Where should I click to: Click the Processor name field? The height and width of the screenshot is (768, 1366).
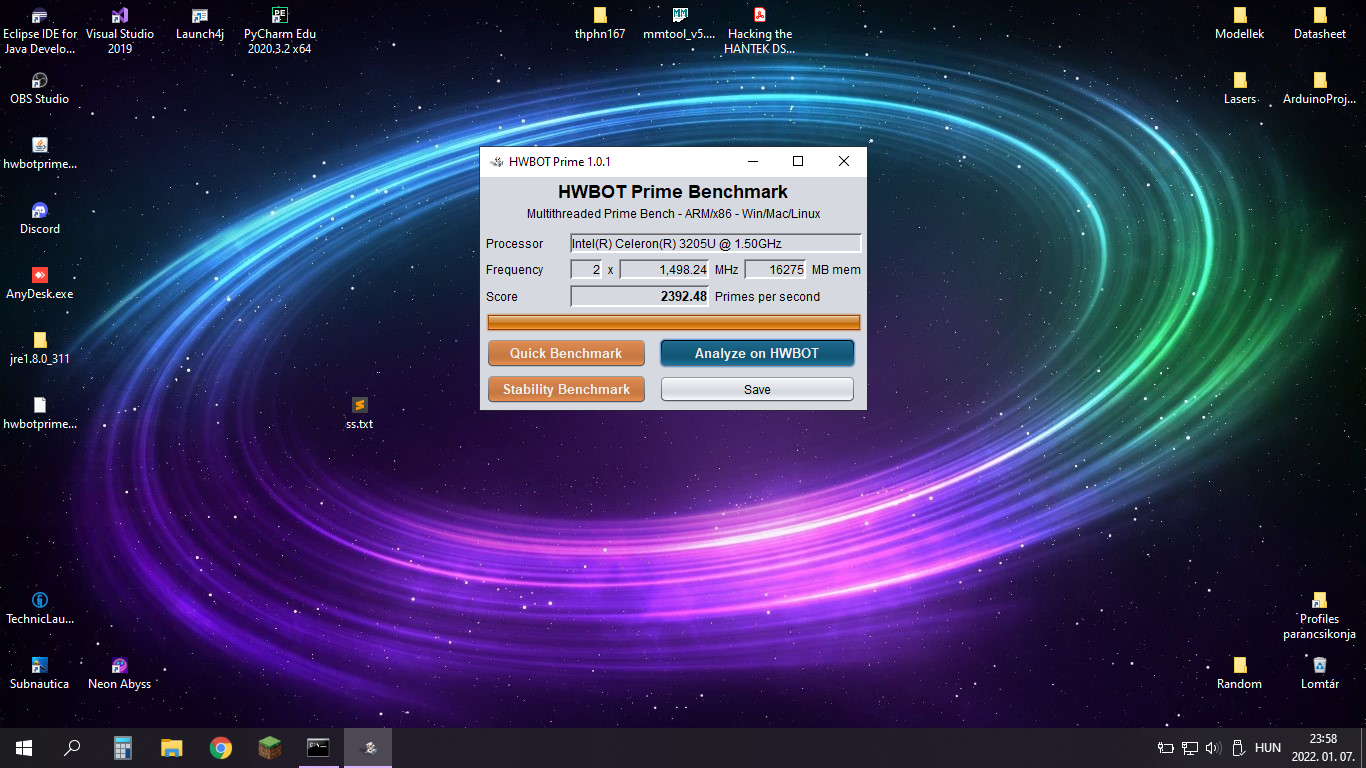(715, 243)
